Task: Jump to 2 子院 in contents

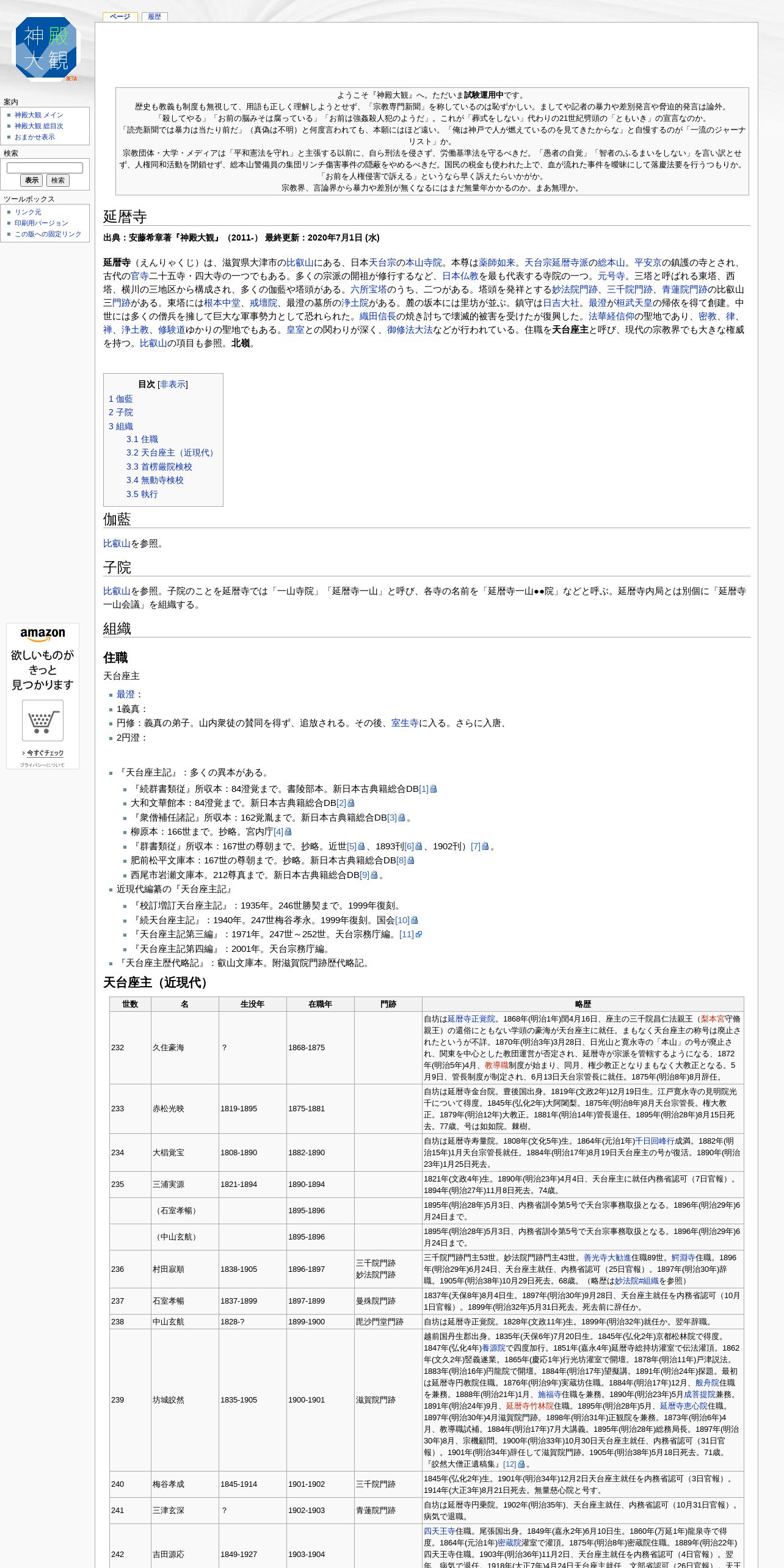Action: coord(121,412)
